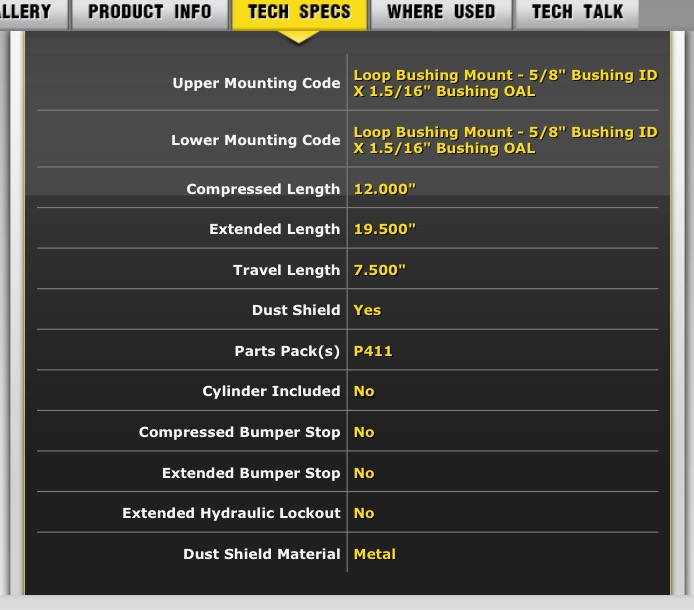
Task: Switch to the Where Used tab
Action: click(440, 13)
